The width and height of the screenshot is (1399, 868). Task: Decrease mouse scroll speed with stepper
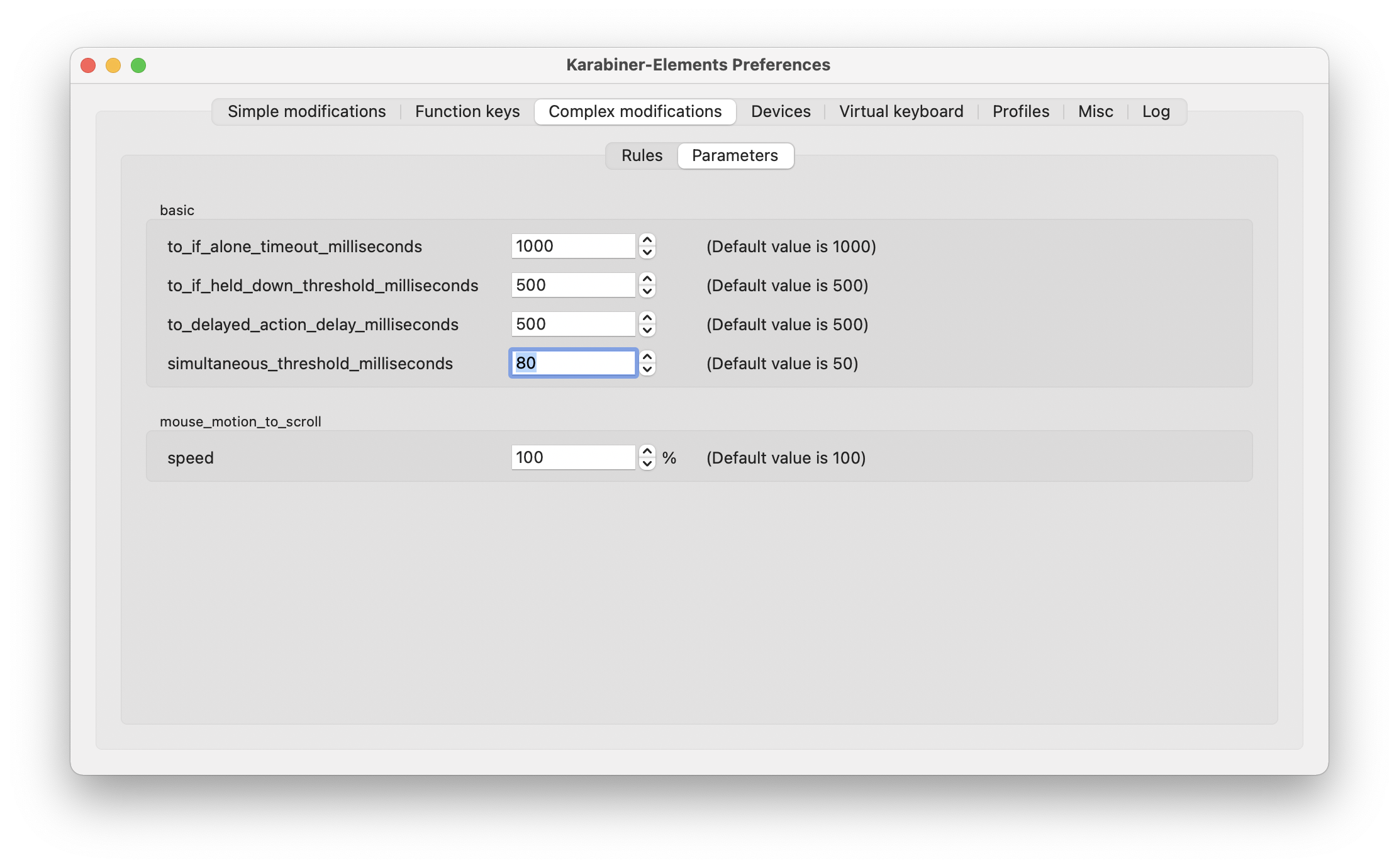(647, 464)
